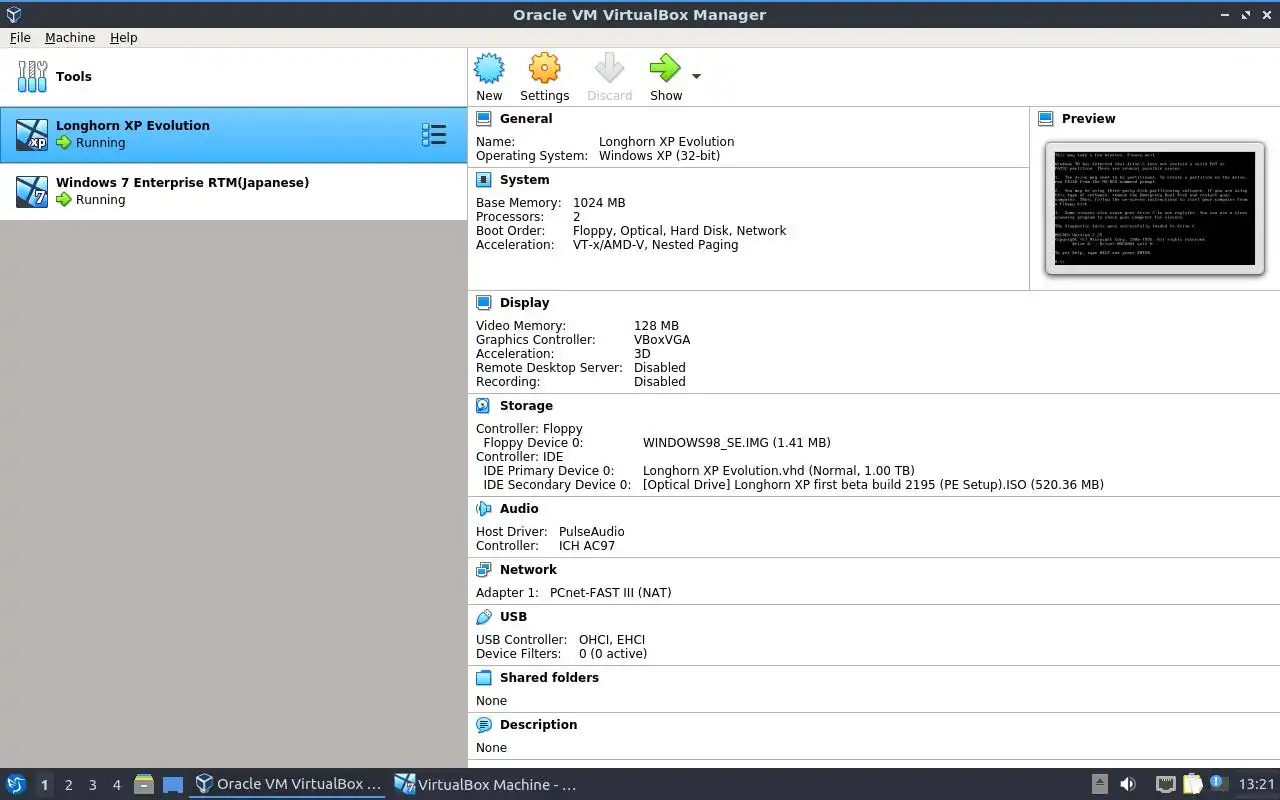
Task: Click the network tray icon
Action: [x=1165, y=784]
